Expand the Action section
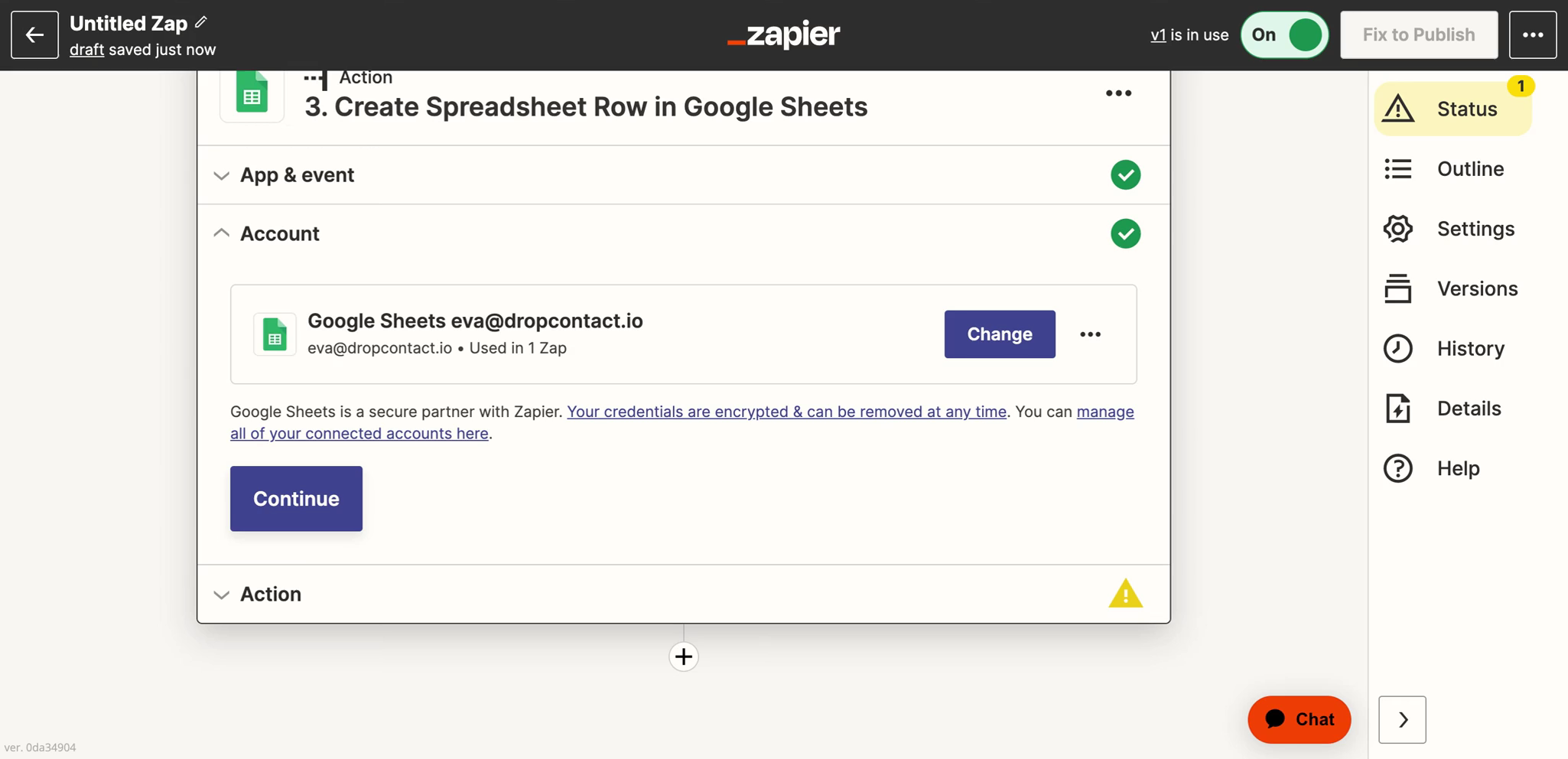Screen dimensions: 1568x759 (x=683, y=594)
